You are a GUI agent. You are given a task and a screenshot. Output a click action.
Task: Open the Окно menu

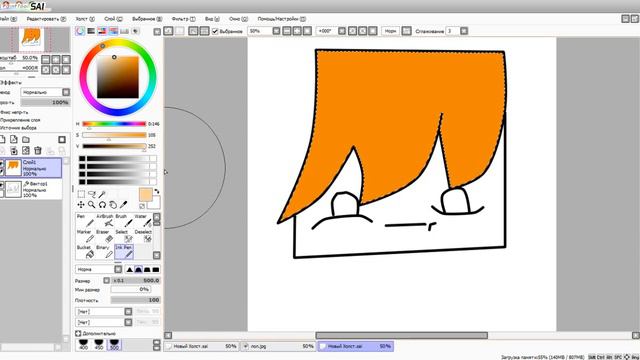(x=238, y=19)
